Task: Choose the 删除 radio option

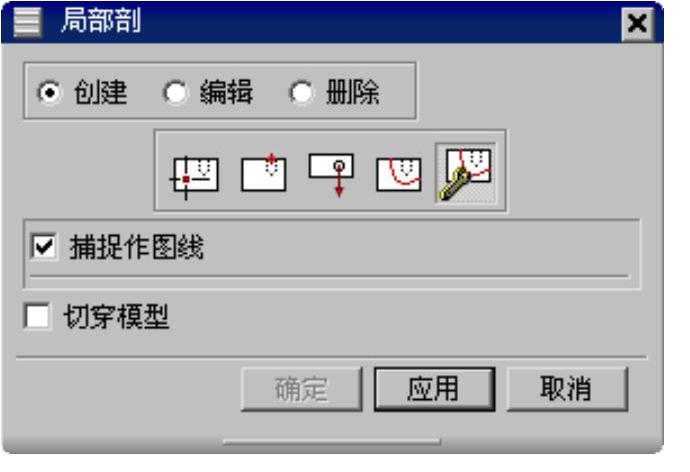Action: point(301,93)
